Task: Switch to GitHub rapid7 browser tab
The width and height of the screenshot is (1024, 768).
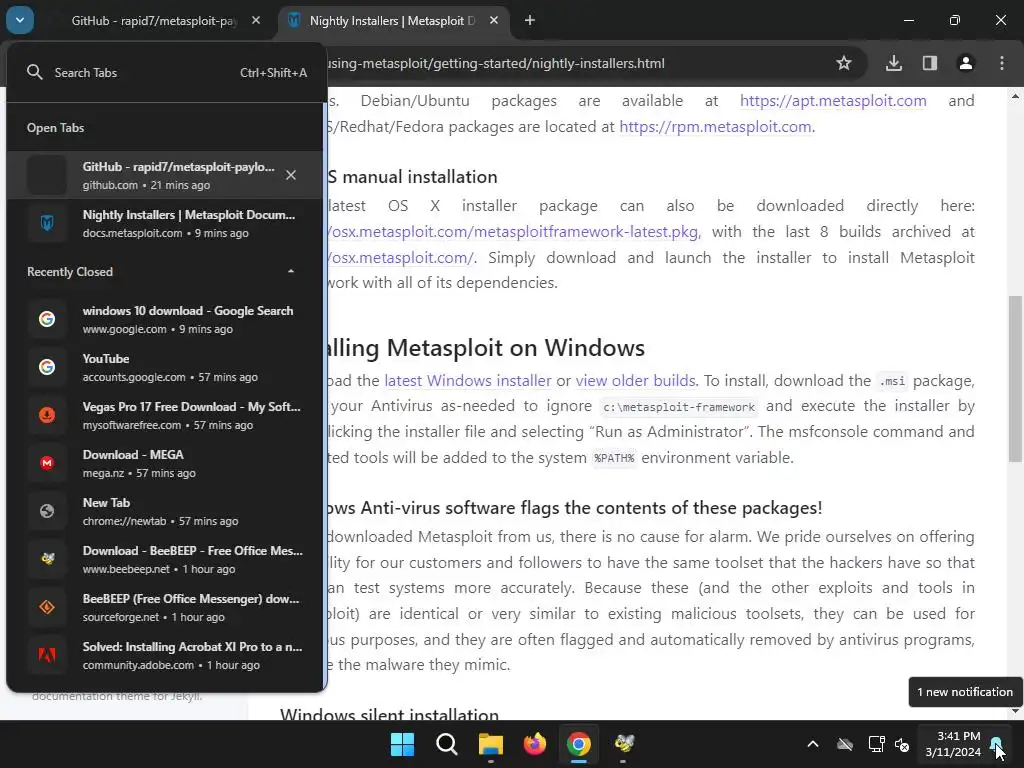Action: pos(154,21)
